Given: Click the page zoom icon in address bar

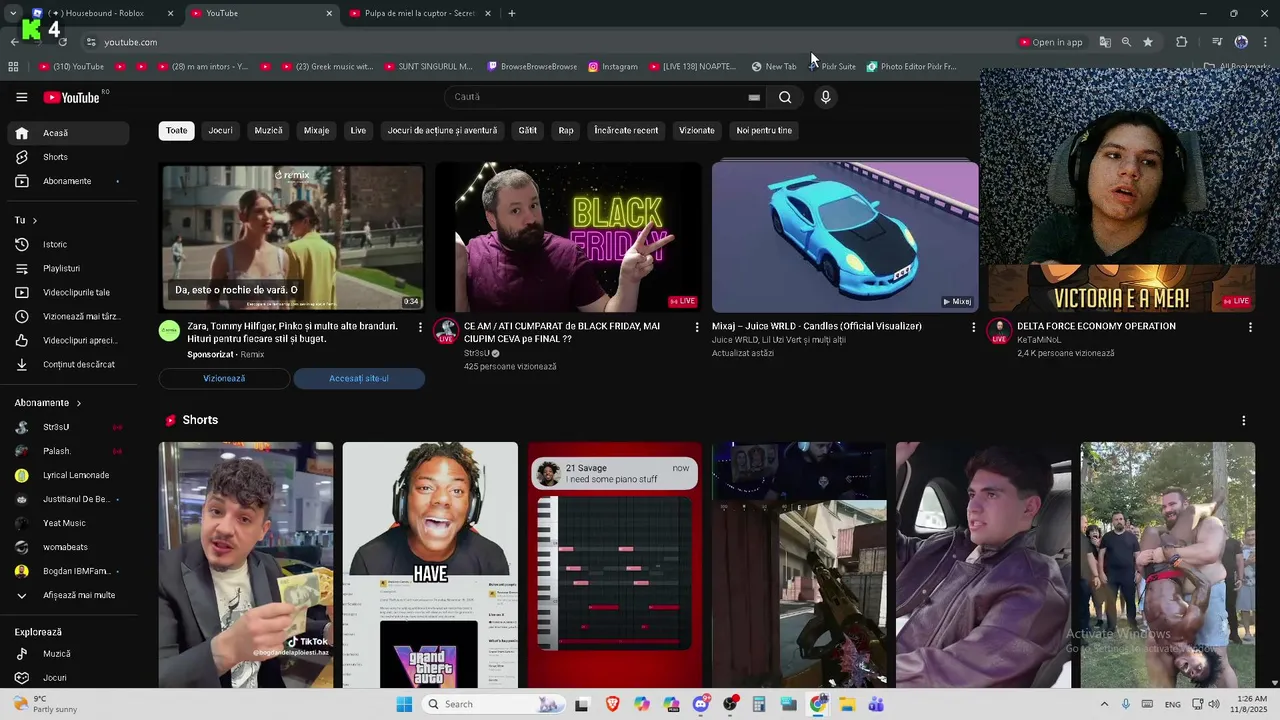Looking at the screenshot, I should coord(1126,42).
